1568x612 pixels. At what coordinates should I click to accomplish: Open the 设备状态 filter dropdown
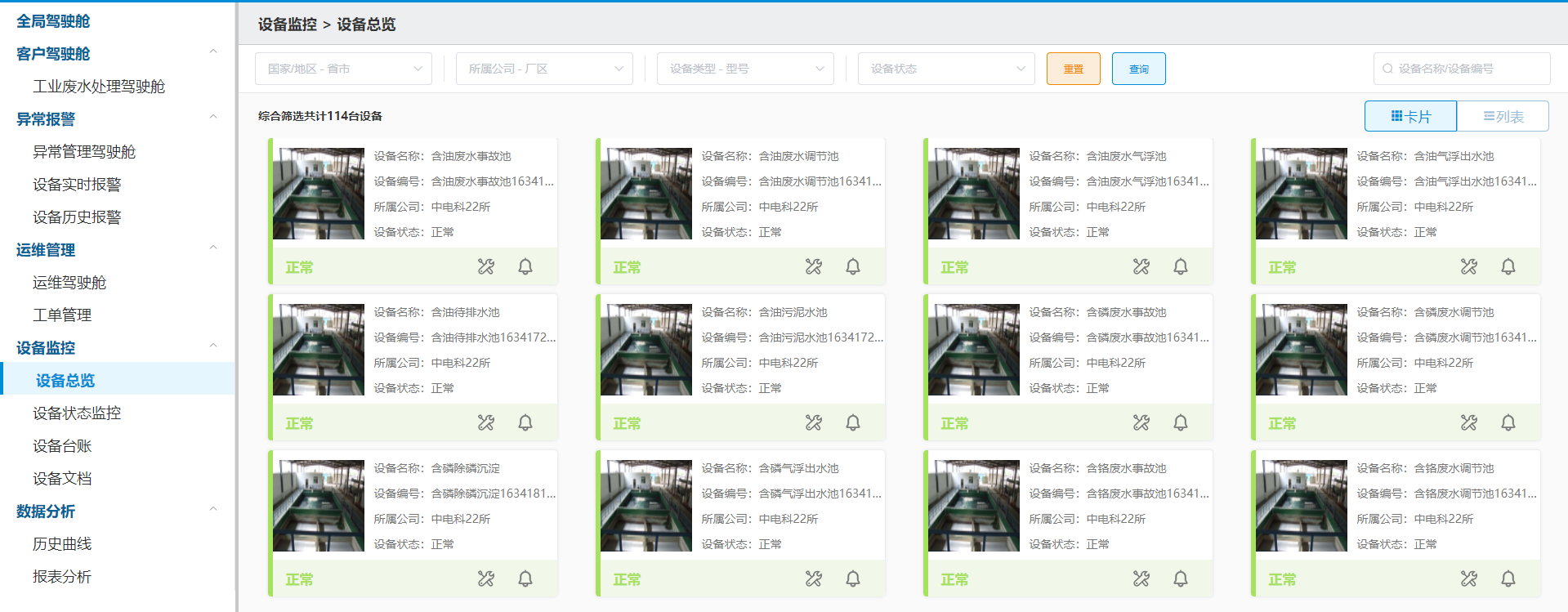pyautogui.click(x=946, y=69)
